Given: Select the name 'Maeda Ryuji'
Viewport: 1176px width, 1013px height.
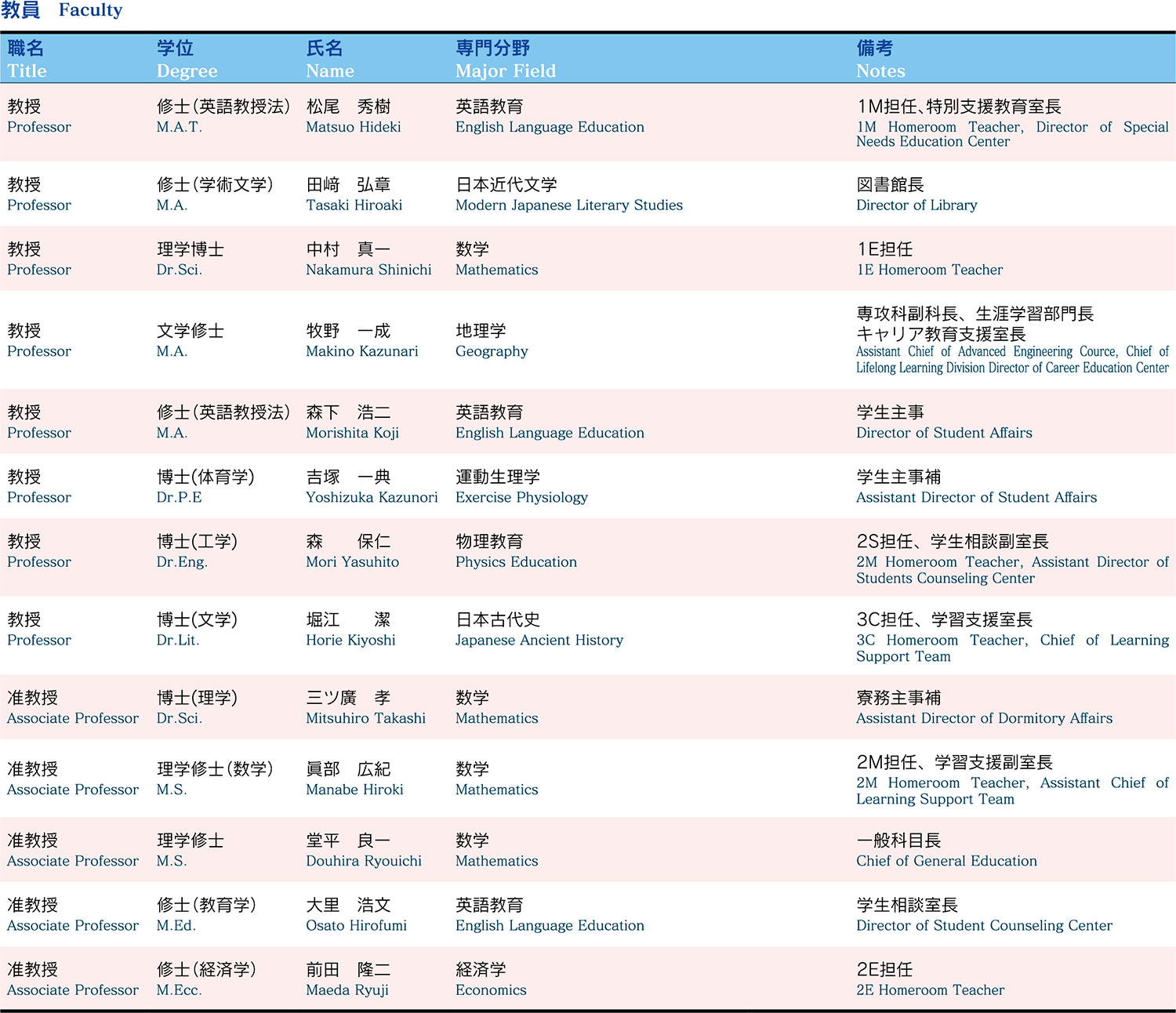Looking at the screenshot, I should [x=347, y=990].
